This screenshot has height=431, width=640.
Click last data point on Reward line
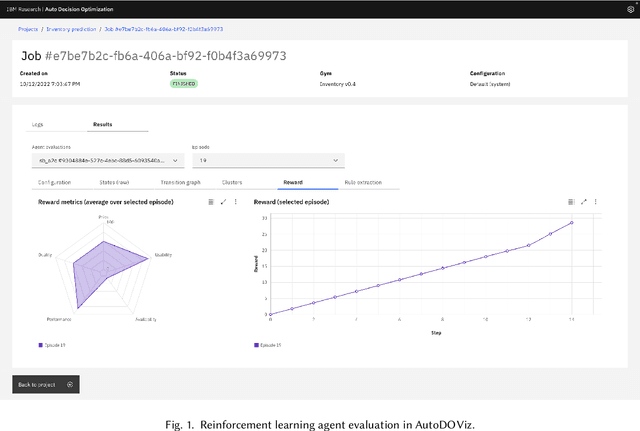tap(572, 223)
